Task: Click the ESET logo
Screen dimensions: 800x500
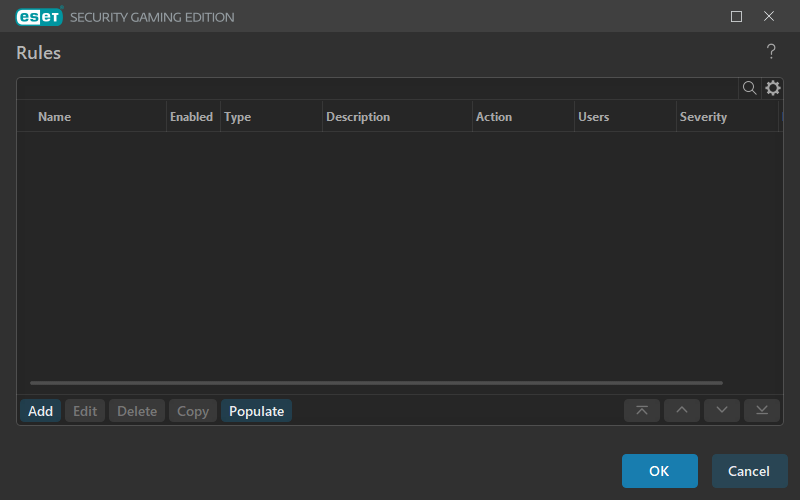Action: coord(39,16)
